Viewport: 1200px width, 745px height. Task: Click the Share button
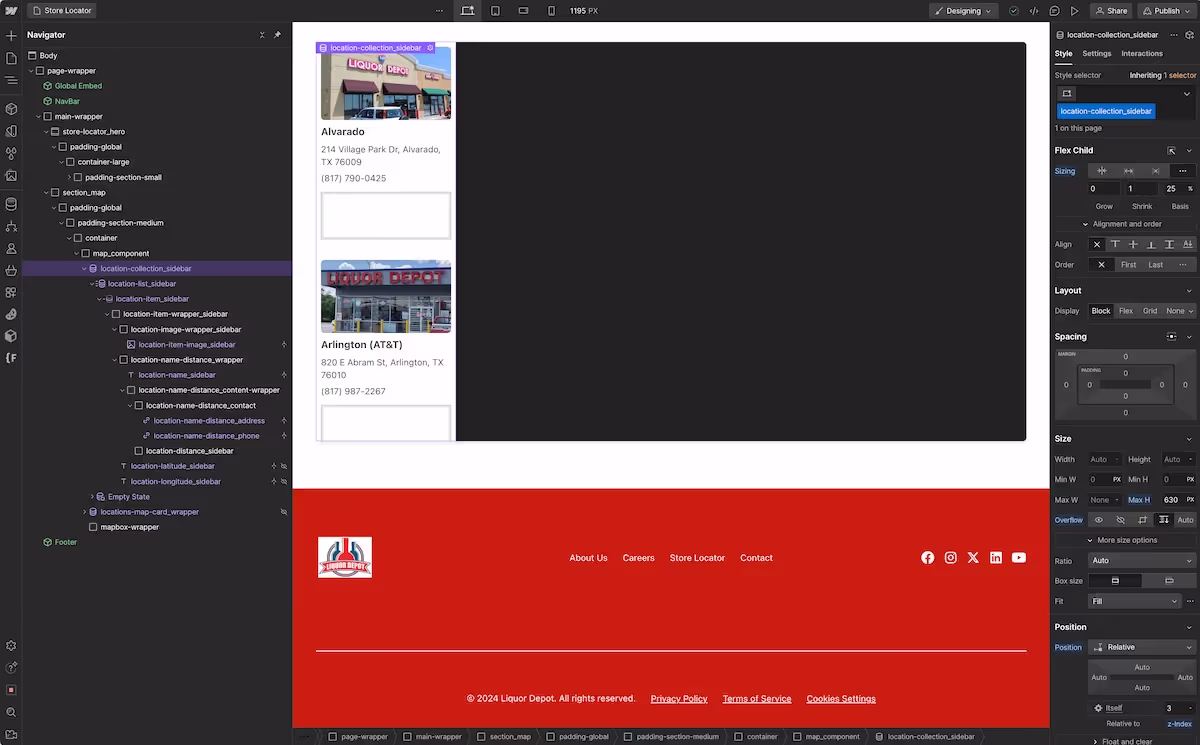click(x=1111, y=10)
